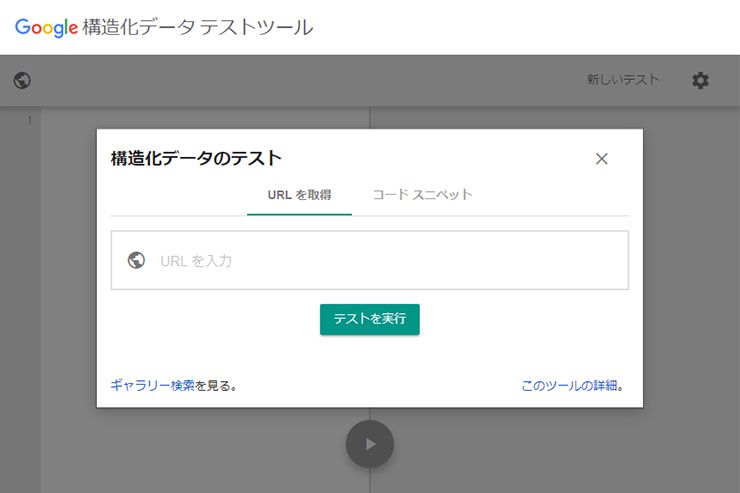Viewport: 740px width, 493px height.
Task: Click the globe icon inside the URL field
Action: [x=136, y=260]
